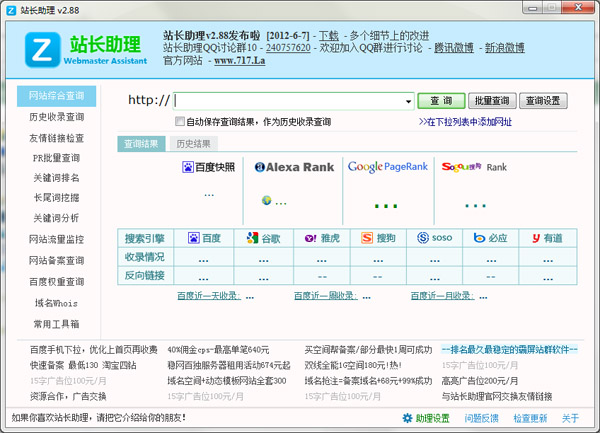
Task: Click the 必应 Bing icon
Action: 479,238
